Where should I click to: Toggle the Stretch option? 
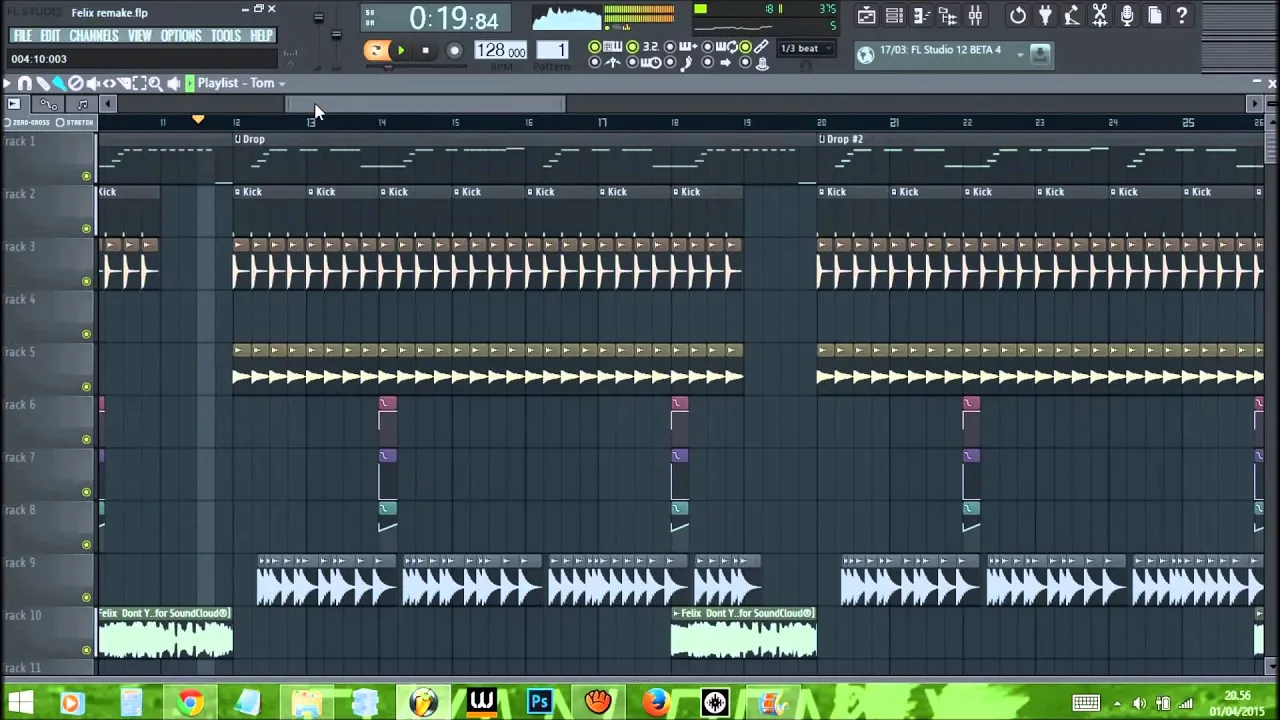click(x=74, y=122)
